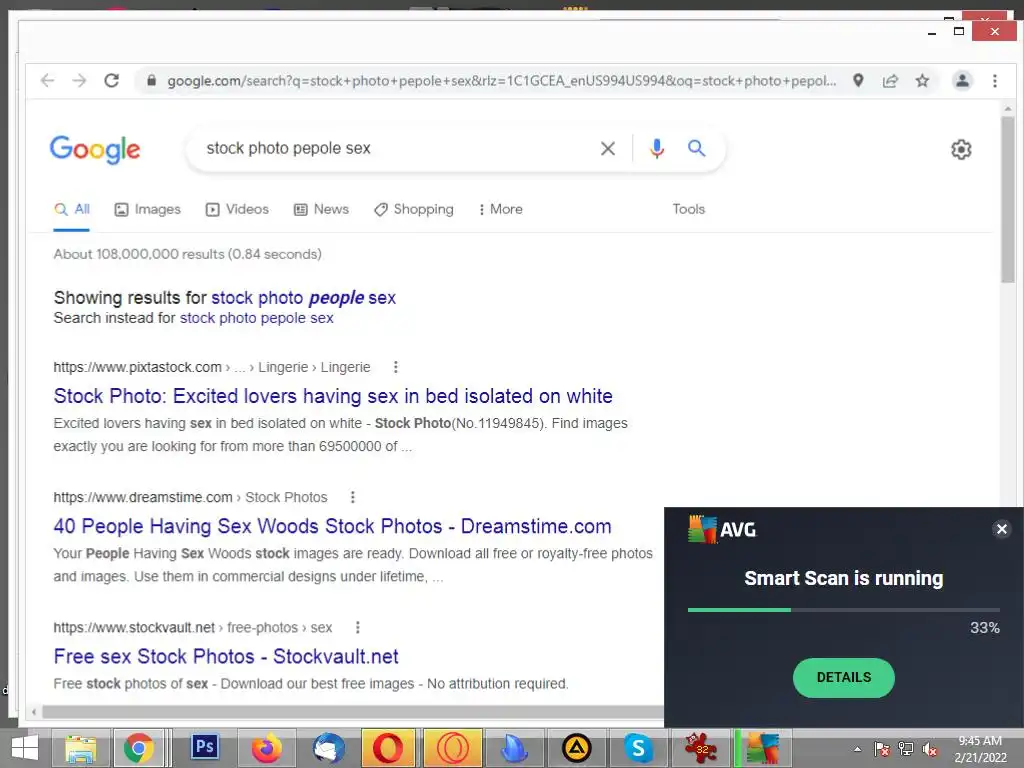
Task: Click the vertical scrollbar thumb
Action: (1008, 199)
